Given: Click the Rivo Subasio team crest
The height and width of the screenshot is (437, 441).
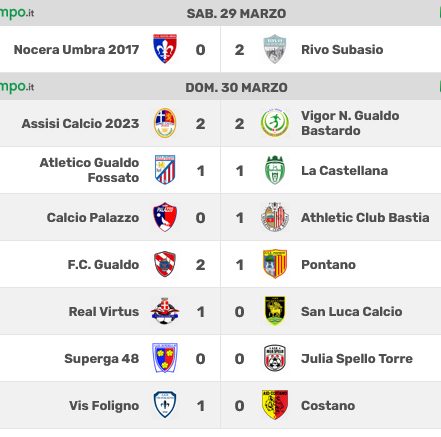Looking at the screenshot, I should pos(275,49).
